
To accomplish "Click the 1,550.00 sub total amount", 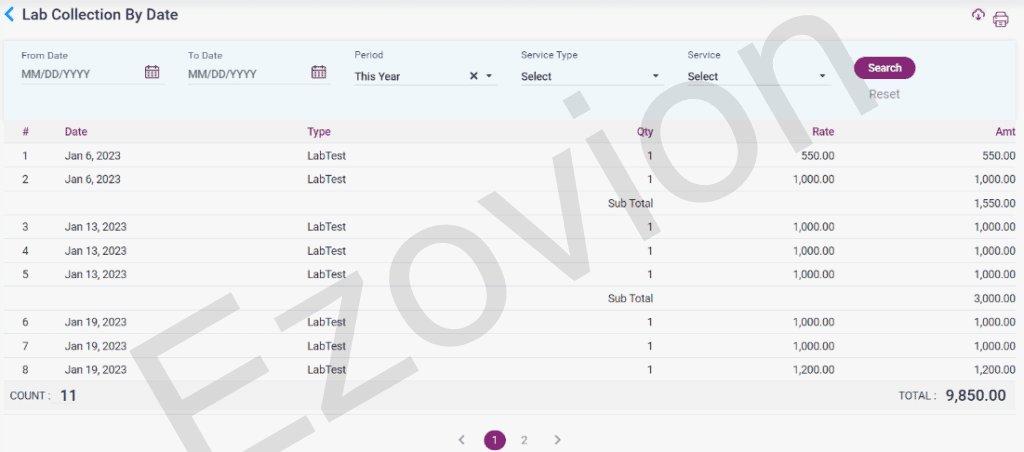I will pyautogui.click(x=995, y=203).
